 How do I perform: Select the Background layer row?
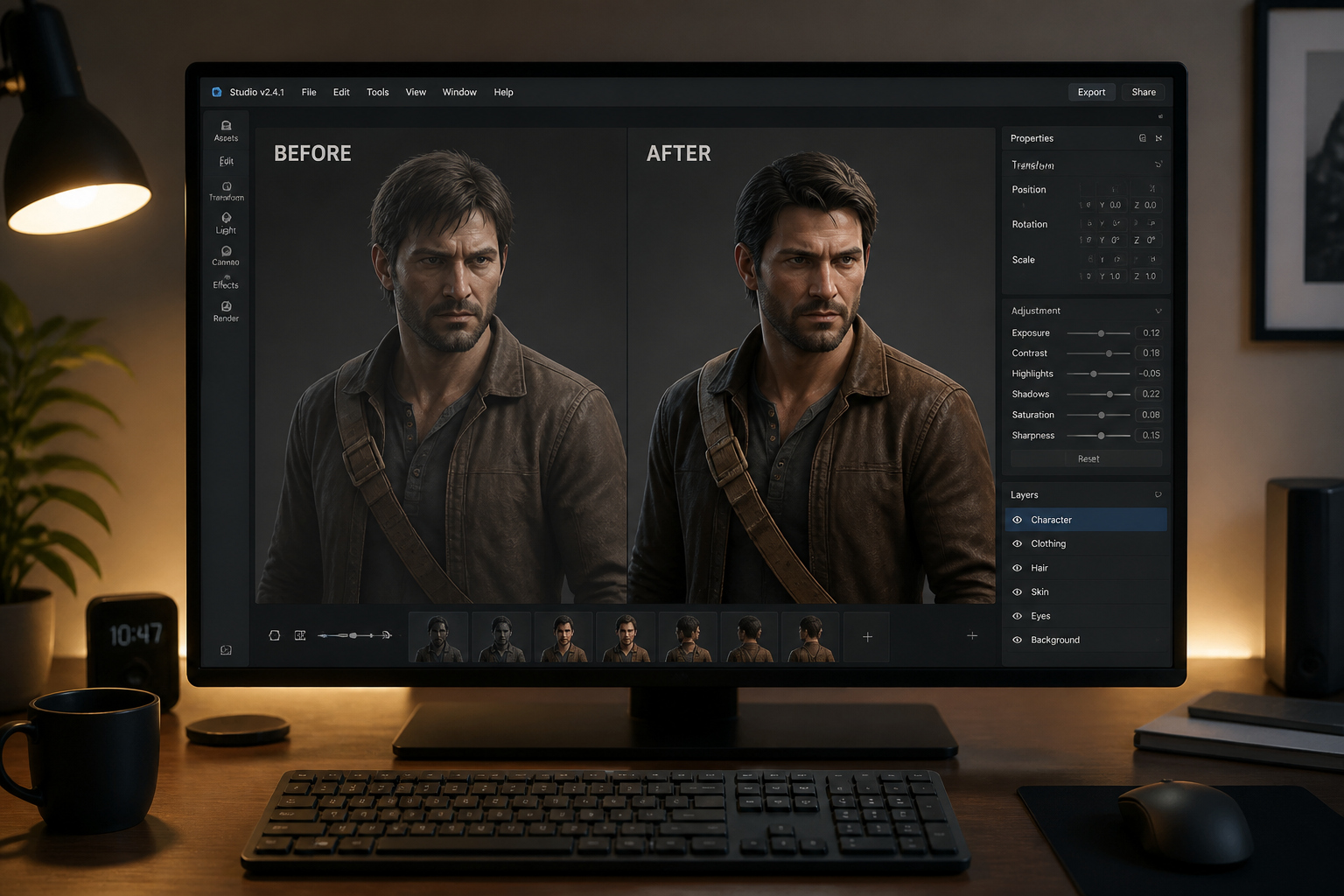click(1086, 640)
